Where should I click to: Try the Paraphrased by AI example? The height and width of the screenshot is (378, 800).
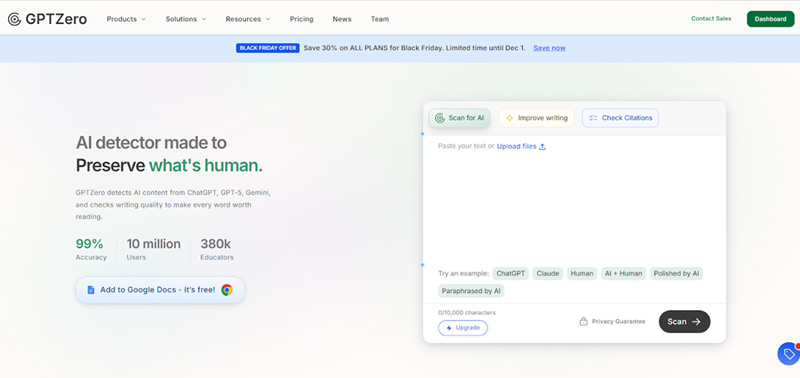click(x=471, y=291)
